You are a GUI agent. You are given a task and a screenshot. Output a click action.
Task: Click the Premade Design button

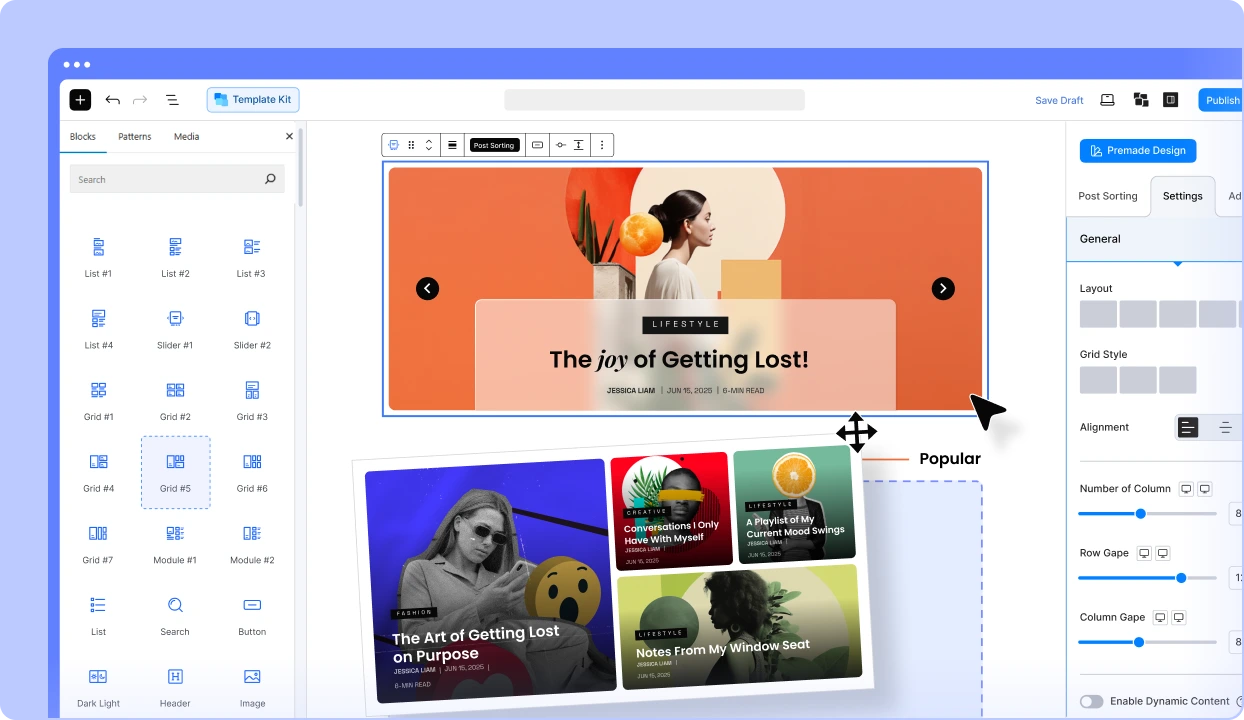coord(1137,151)
